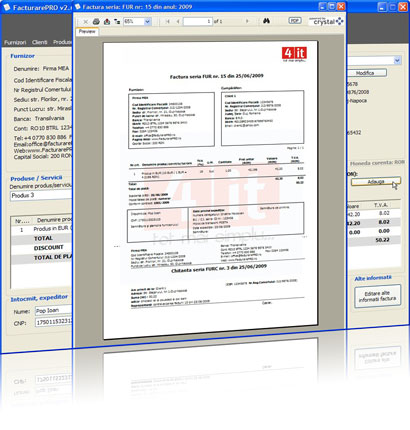Click the Crystal logo in toolbar
The height and width of the screenshot is (430, 410).
click(326, 21)
